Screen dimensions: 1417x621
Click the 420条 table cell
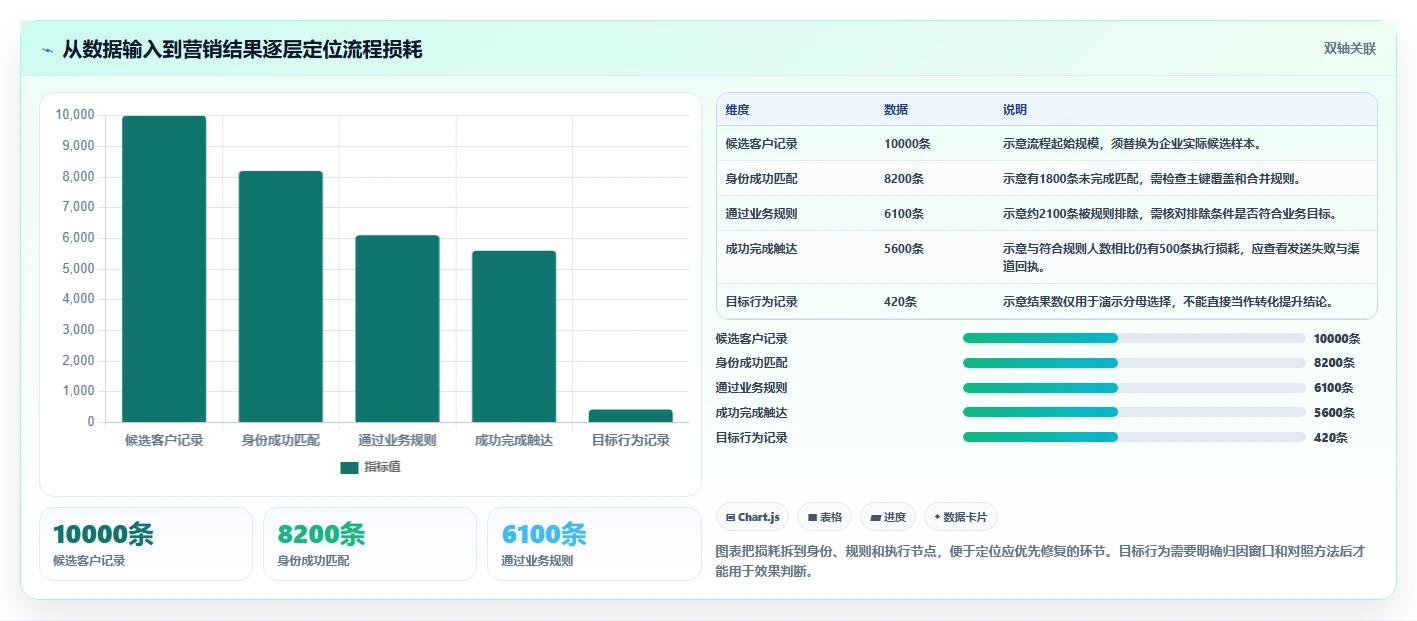pyautogui.click(x=901, y=302)
